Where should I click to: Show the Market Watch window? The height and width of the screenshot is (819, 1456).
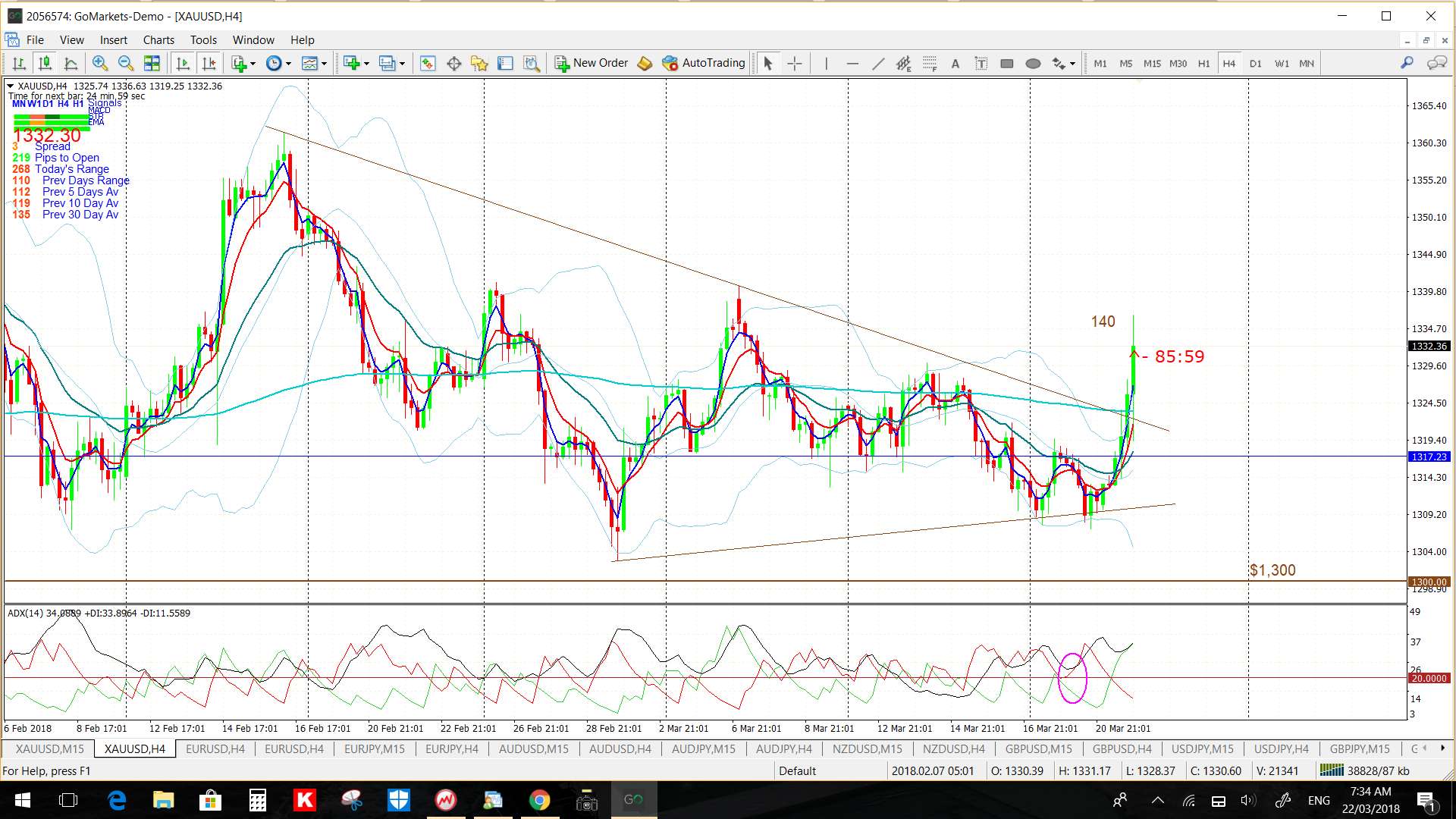point(428,64)
